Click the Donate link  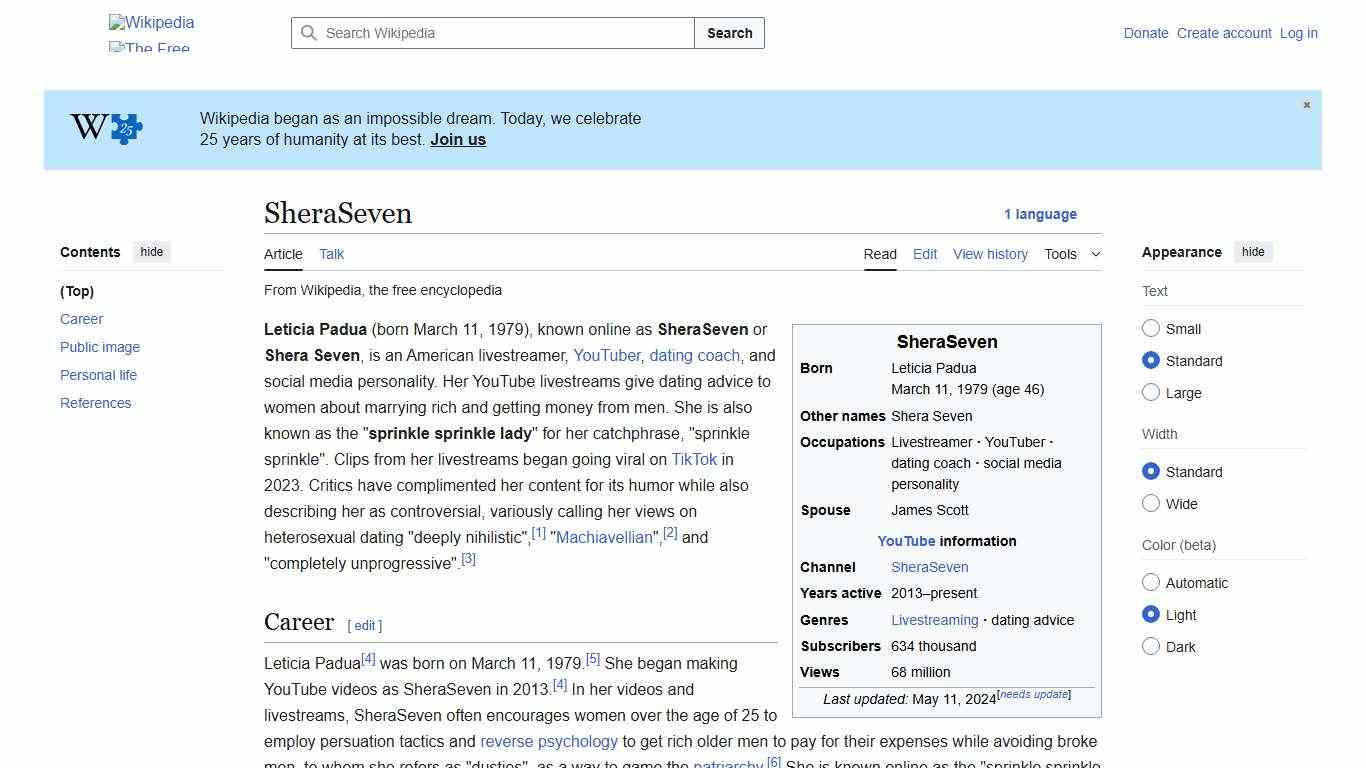pos(1146,33)
